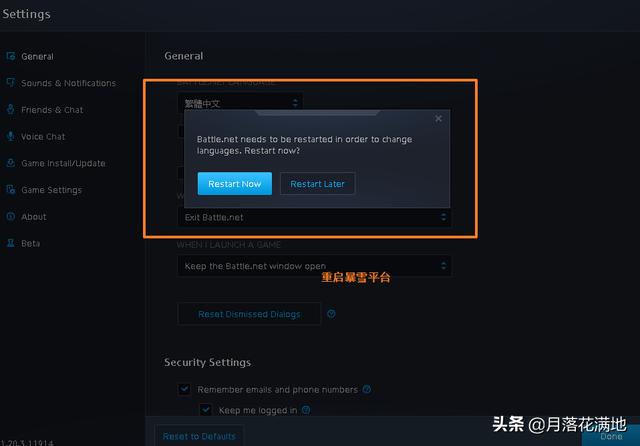Click the Sounds & Notifications speech icon
The image size is (640, 446).
11,82
